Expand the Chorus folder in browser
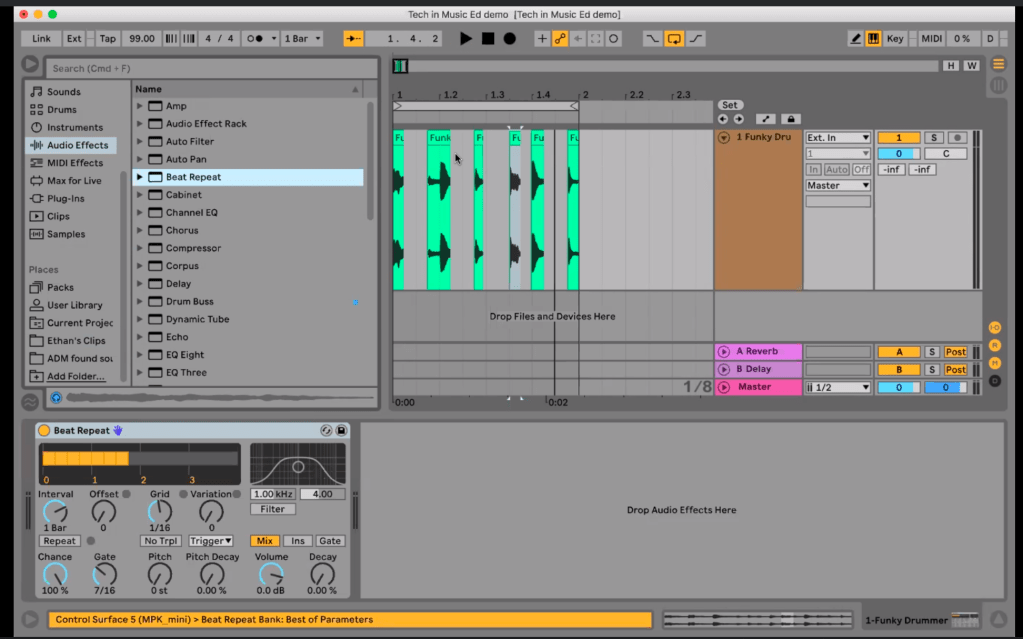This screenshot has height=639, width=1023. coord(140,231)
